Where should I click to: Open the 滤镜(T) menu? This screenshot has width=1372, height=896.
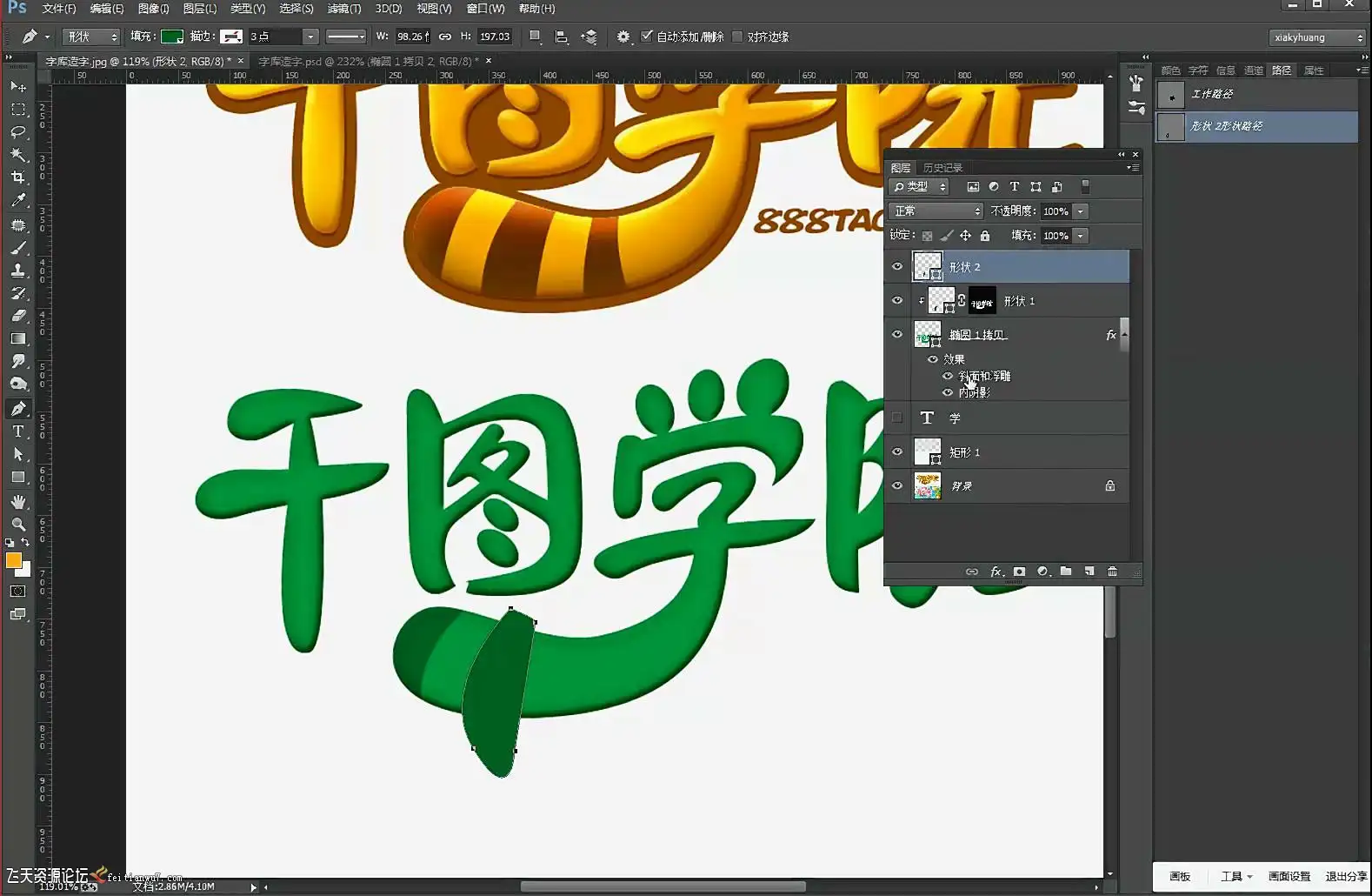click(x=344, y=9)
